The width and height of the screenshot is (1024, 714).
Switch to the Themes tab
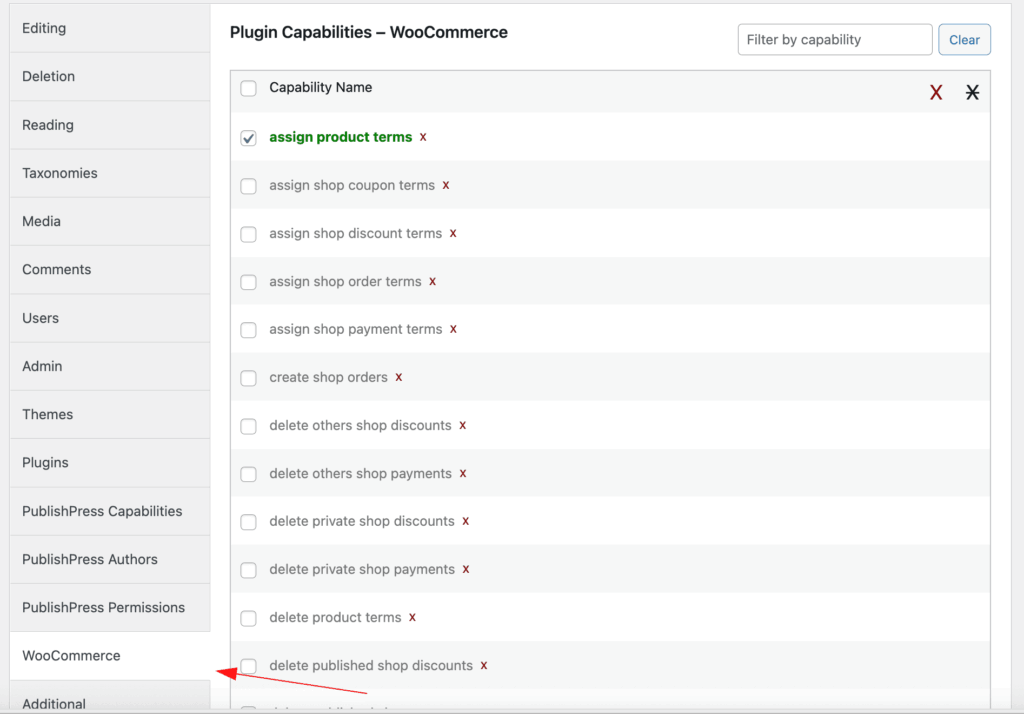coord(110,414)
